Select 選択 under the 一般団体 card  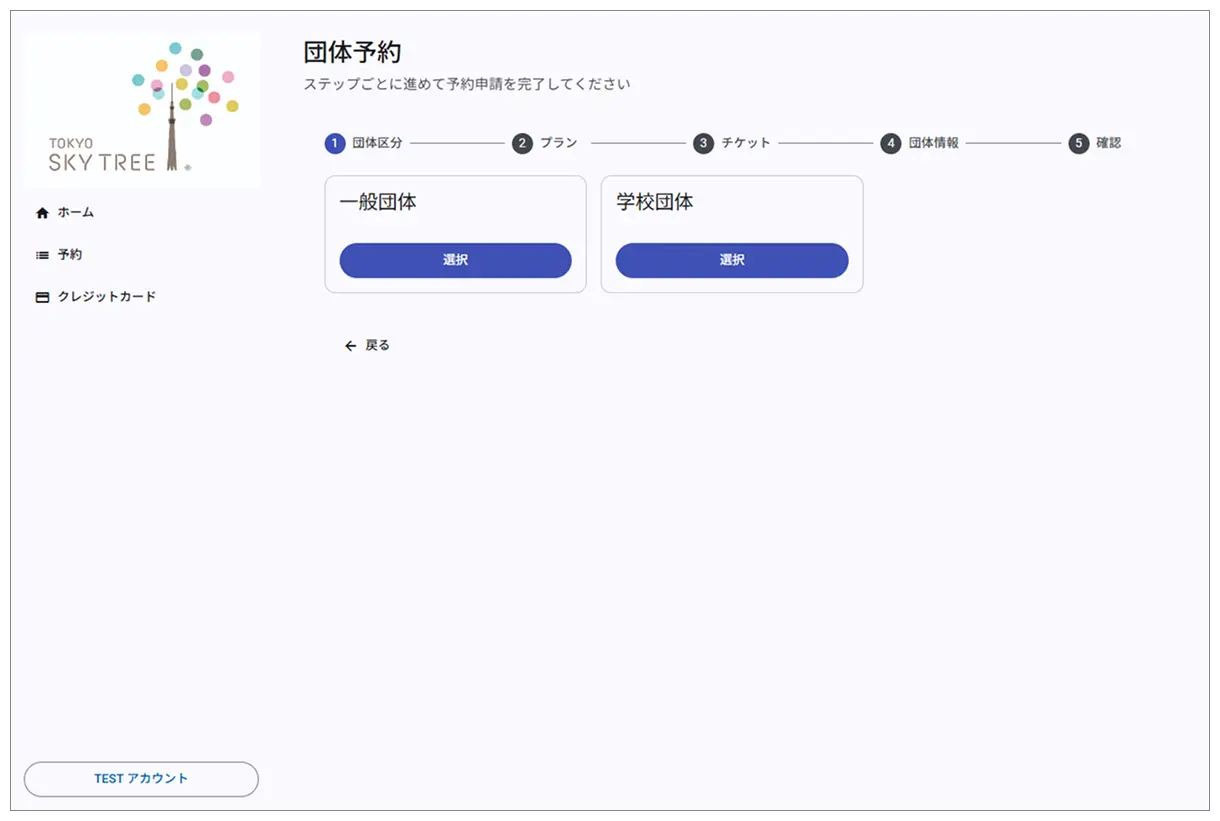[x=455, y=260]
